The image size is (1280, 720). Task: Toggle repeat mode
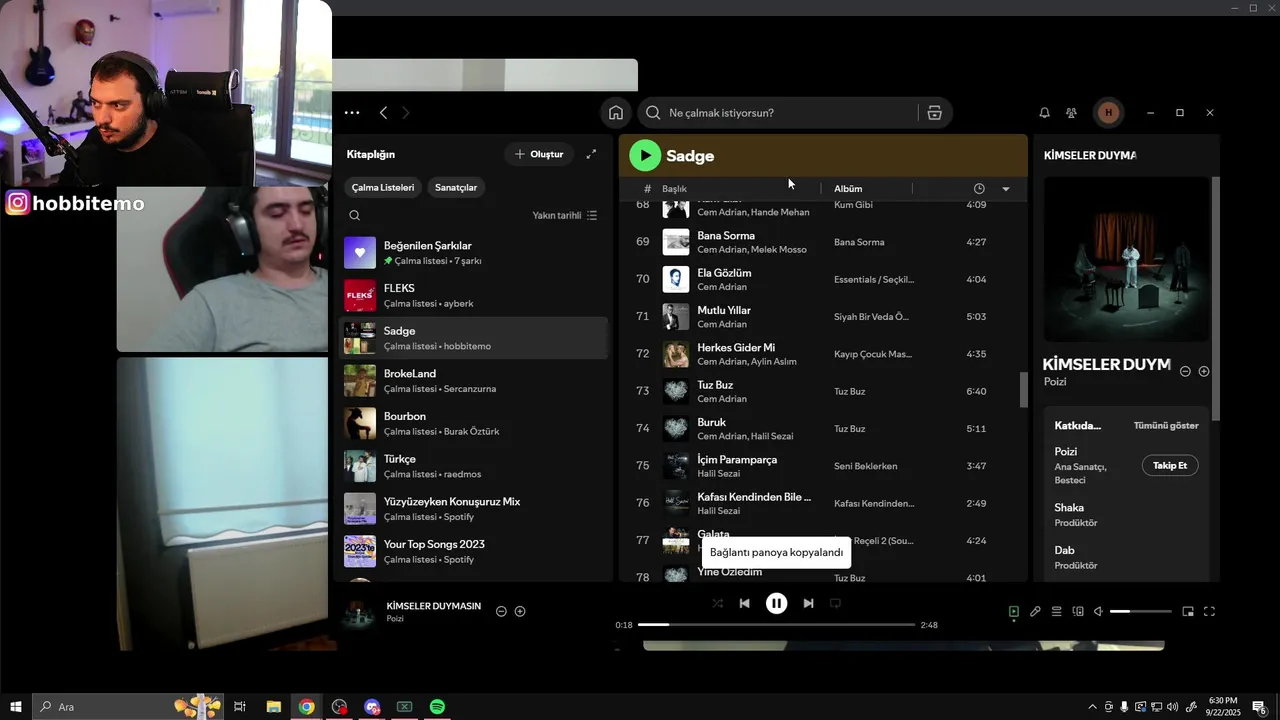pos(835,603)
